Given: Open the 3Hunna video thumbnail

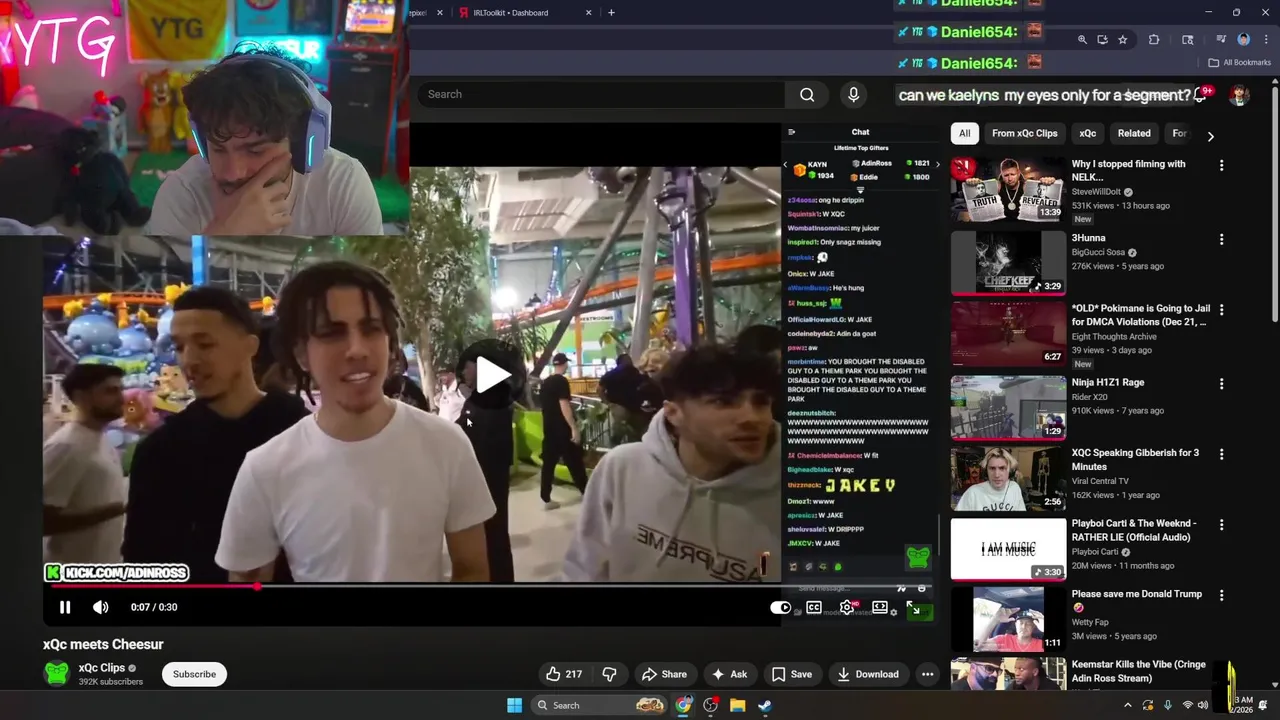Looking at the screenshot, I should pyautogui.click(x=1008, y=263).
